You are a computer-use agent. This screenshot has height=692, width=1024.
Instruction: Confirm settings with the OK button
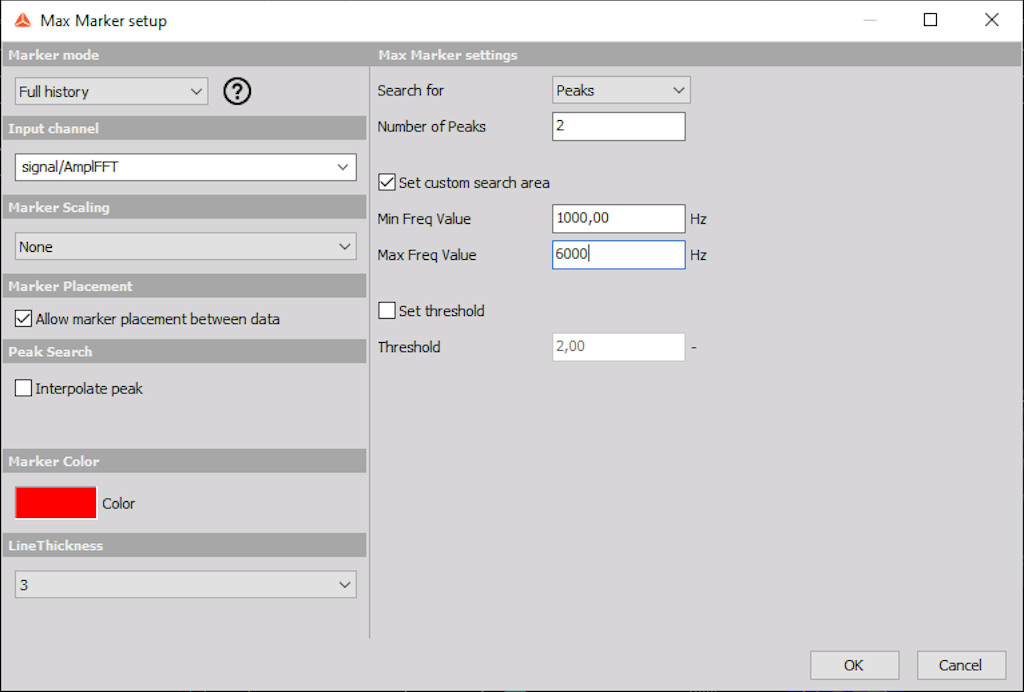[x=854, y=665]
